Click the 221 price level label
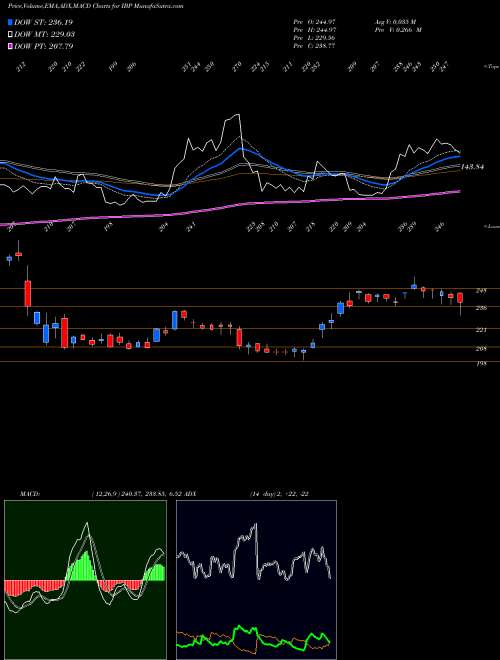 pyautogui.click(x=481, y=330)
